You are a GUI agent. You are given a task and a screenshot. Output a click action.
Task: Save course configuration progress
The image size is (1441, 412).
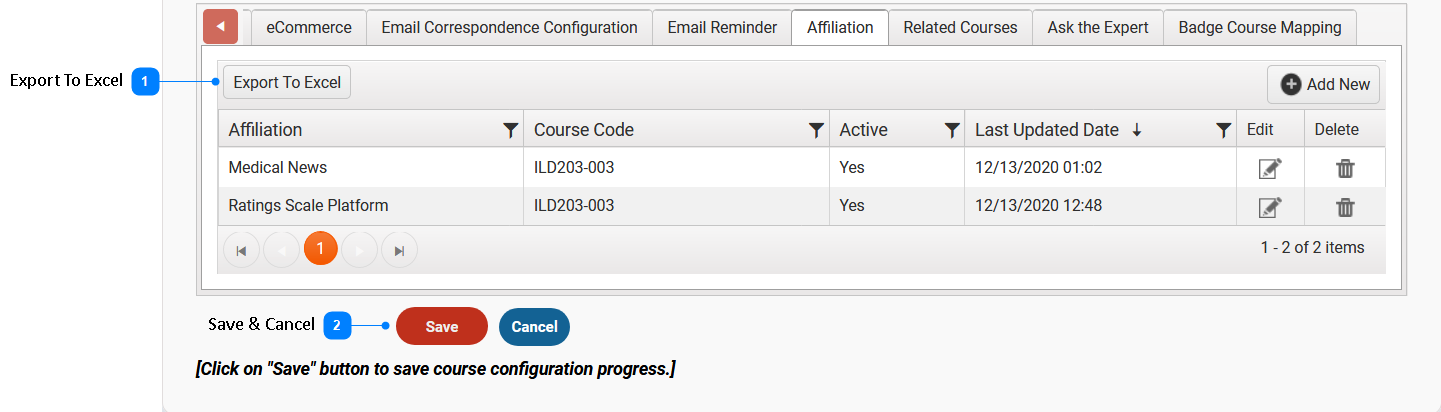(x=442, y=327)
